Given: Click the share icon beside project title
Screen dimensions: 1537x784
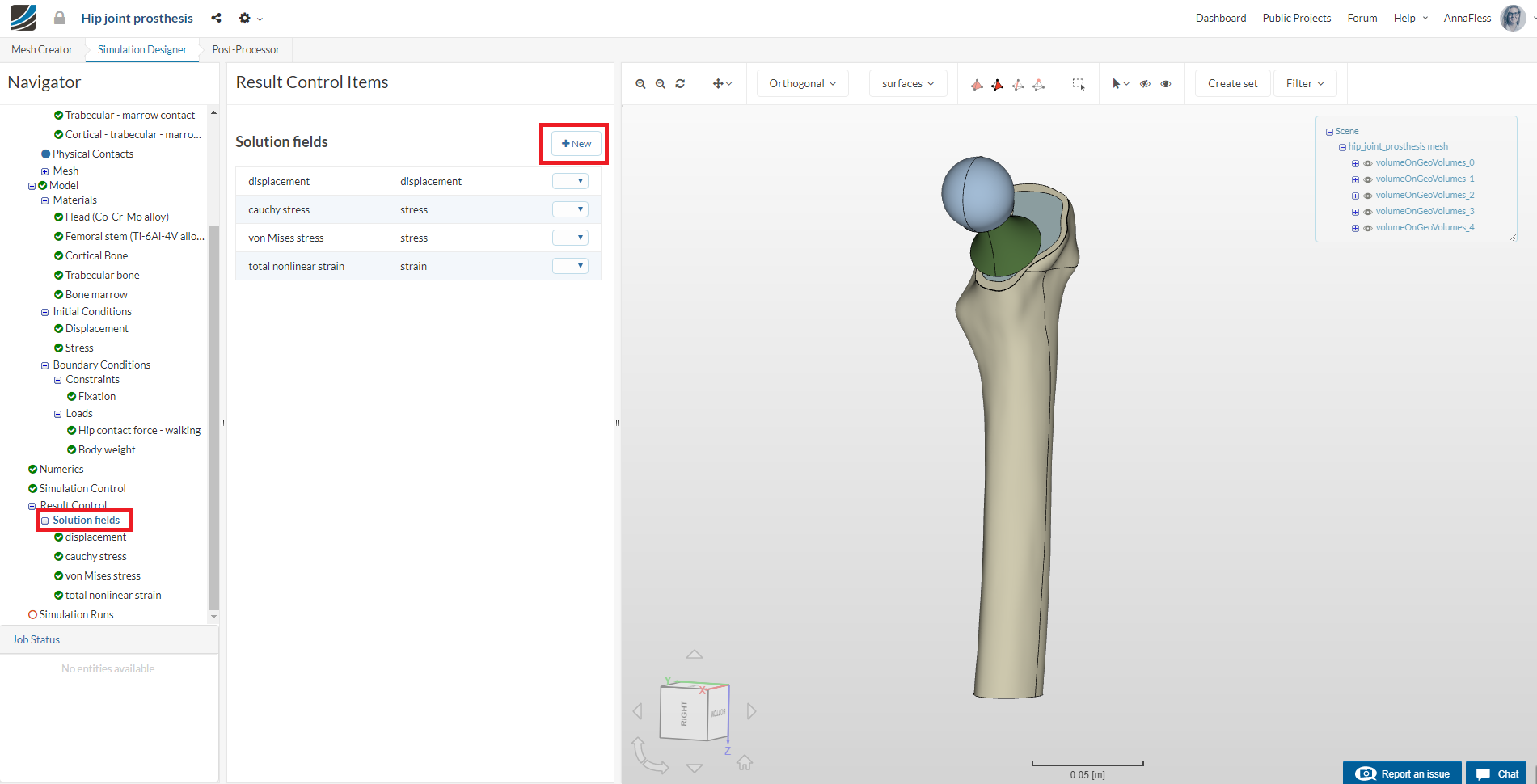Looking at the screenshot, I should (216, 18).
